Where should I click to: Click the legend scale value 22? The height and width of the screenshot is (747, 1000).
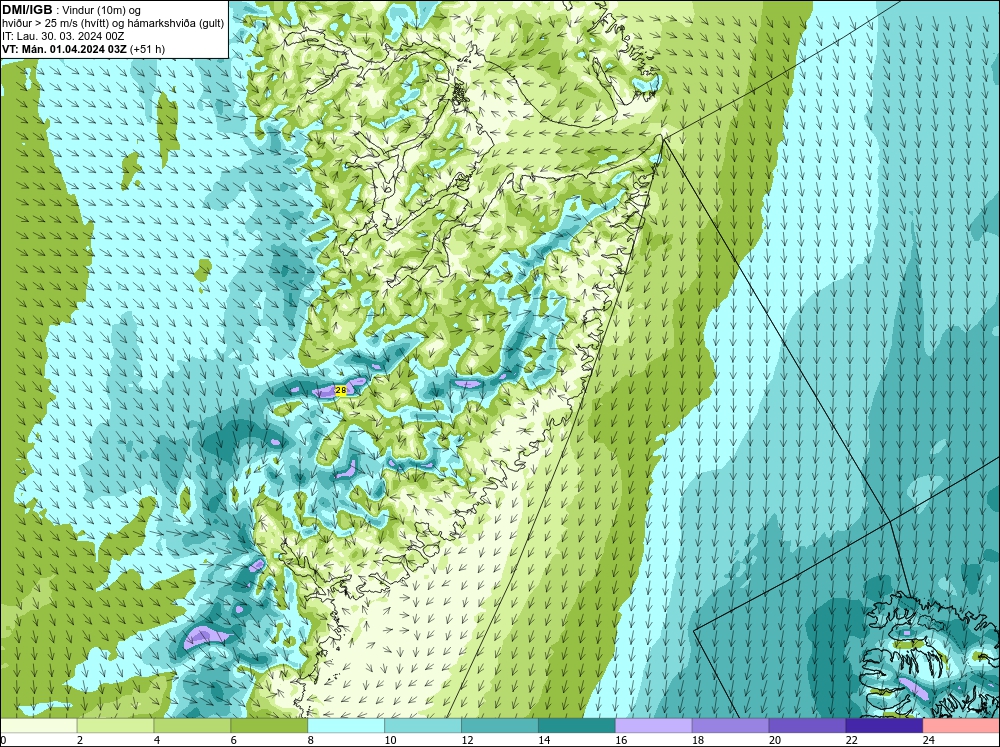[851, 740]
